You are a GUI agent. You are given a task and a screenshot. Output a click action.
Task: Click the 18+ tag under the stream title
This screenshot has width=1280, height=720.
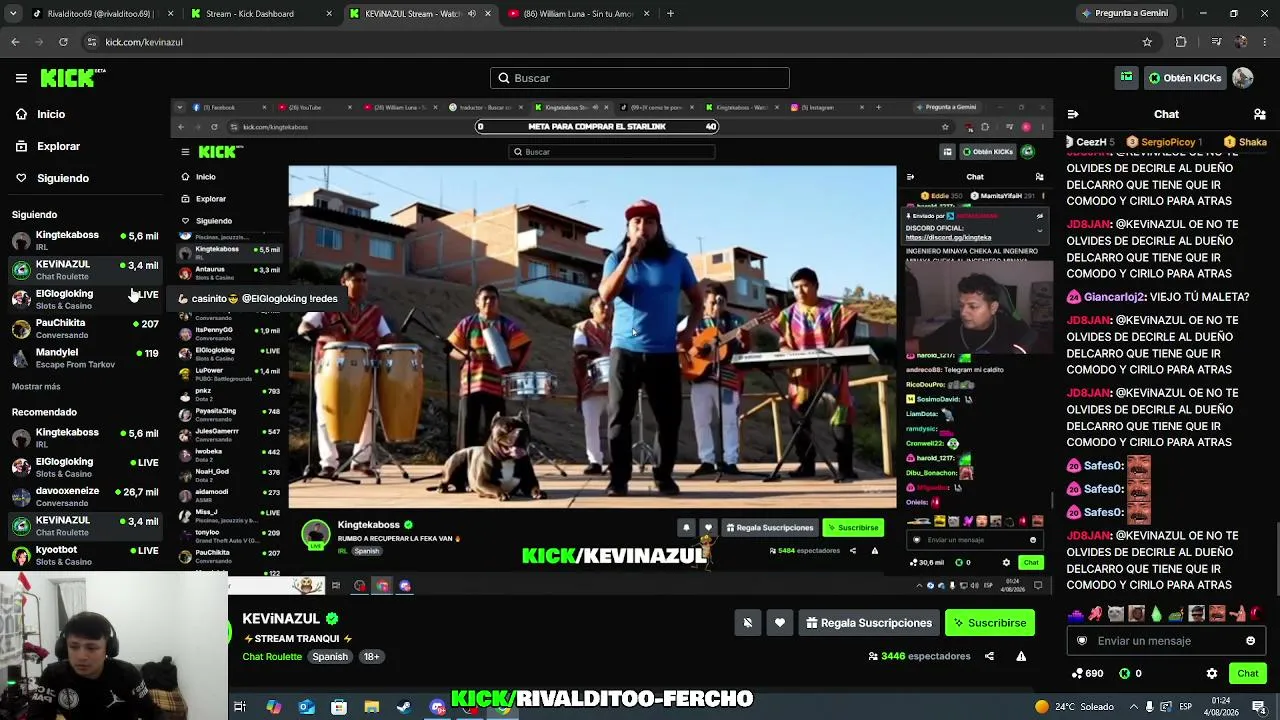click(x=371, y=657)
